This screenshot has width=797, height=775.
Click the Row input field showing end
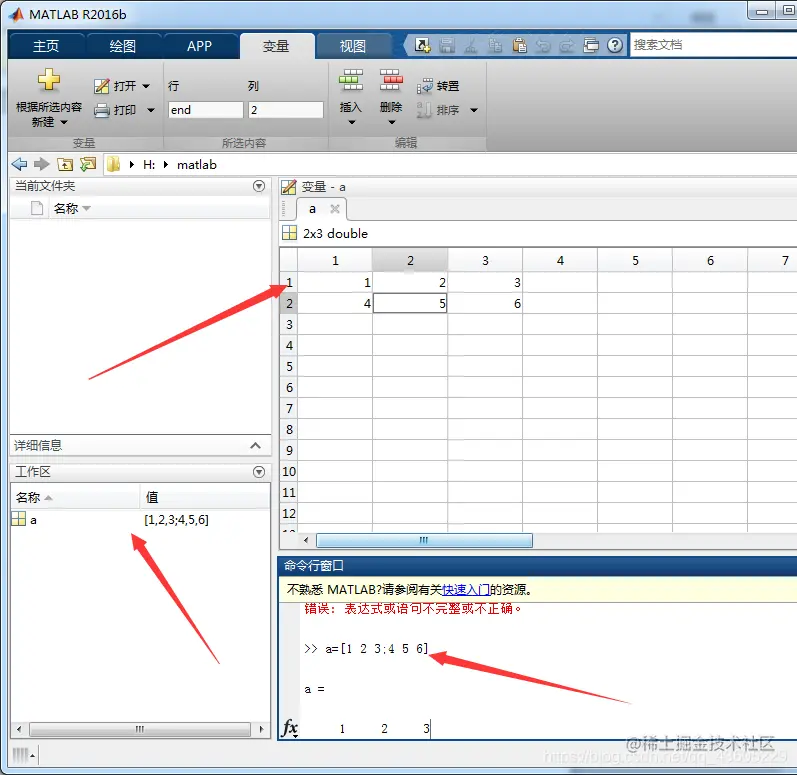pos(206,110)
